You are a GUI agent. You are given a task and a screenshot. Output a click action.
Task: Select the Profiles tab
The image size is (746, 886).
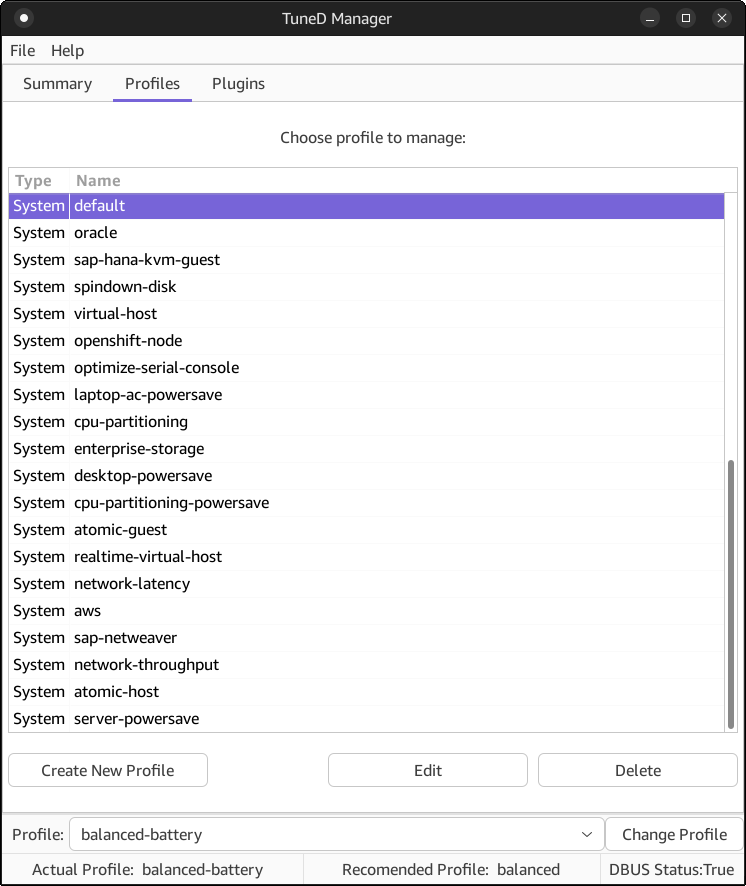153,84
